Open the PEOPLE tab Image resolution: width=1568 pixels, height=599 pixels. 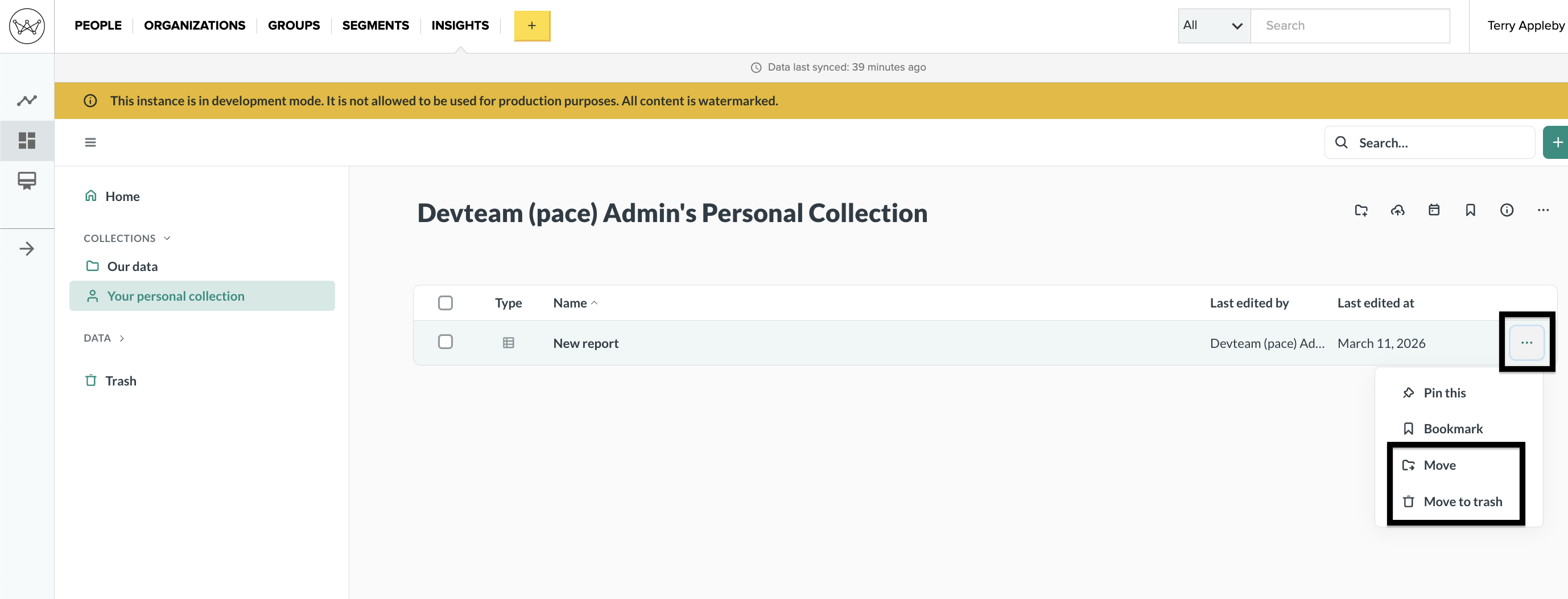coord(98,26)
